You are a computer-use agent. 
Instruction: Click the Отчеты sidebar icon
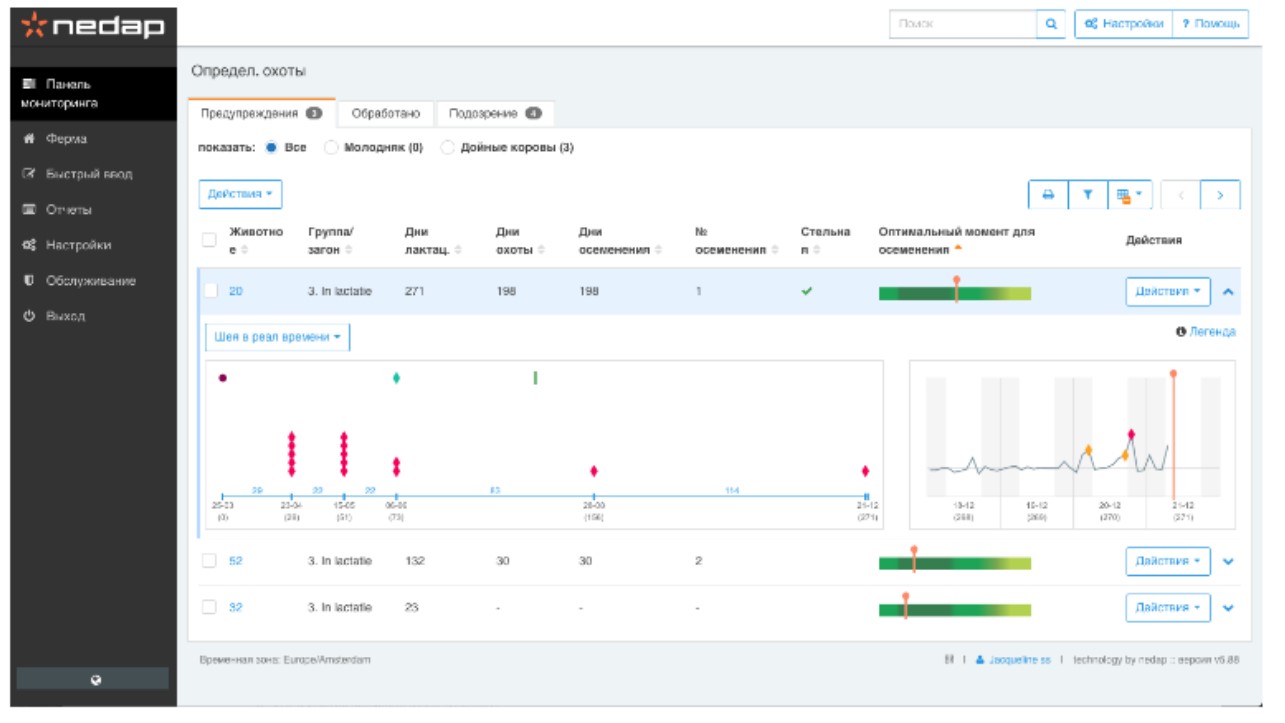coord(29,210)
